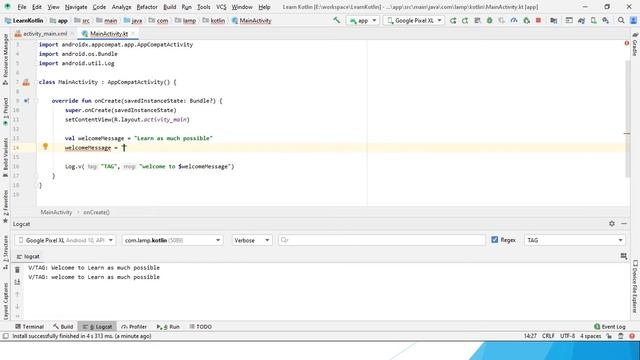Open the Favorites side panel
This screenshot has height=360, width=640.
point(5,206)
